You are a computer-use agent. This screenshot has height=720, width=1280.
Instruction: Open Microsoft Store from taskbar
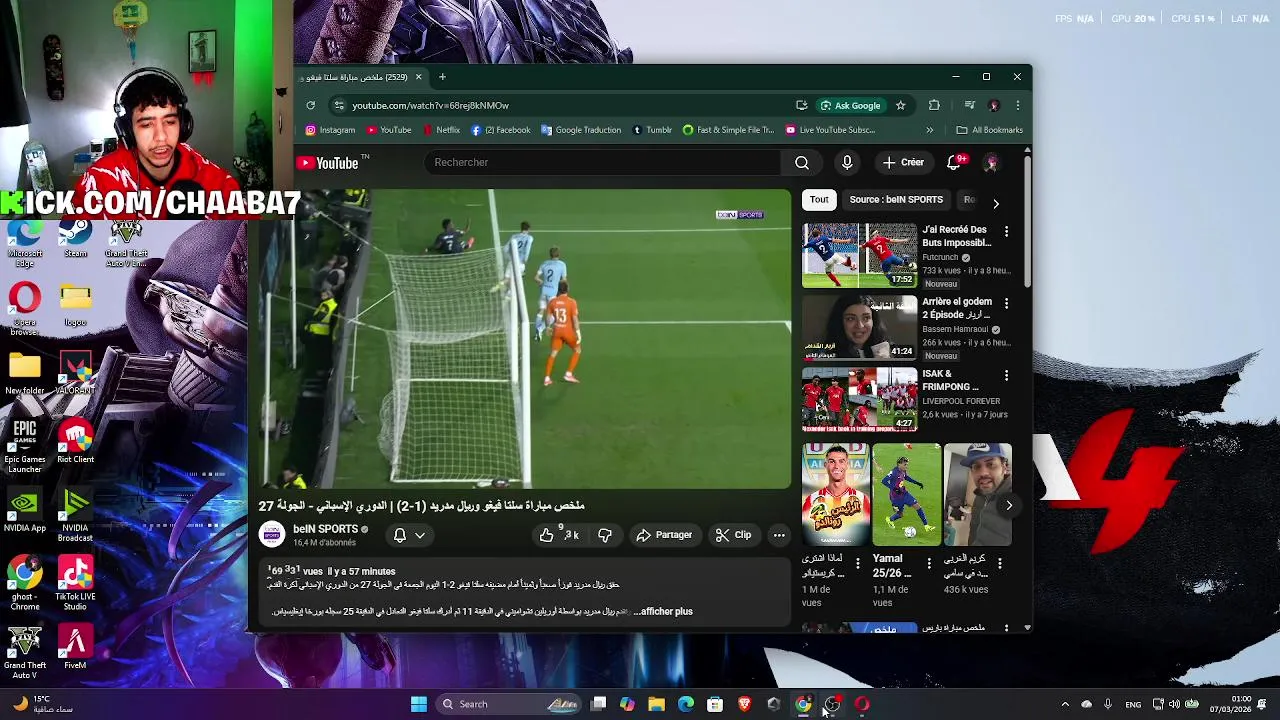[x=715, y=704]
